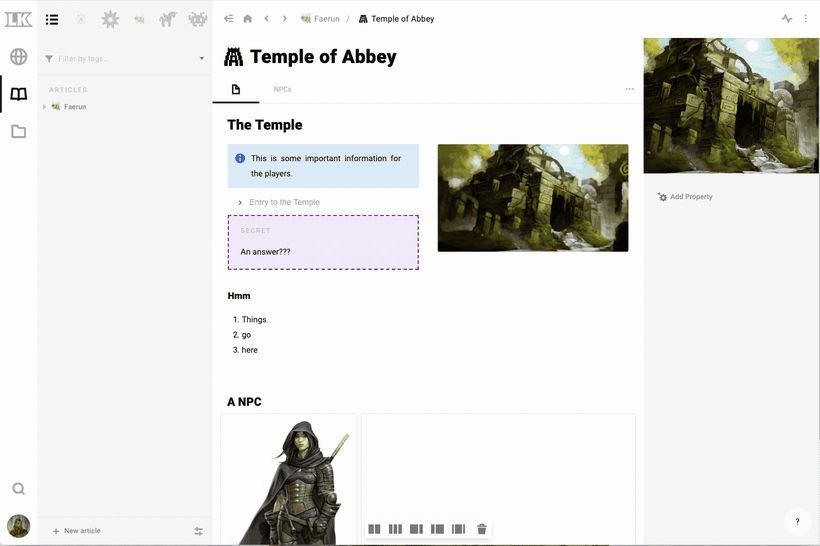Open search with the magnifier icon
Image resolution: width=820 pixels, height=546 pixels.
pyautogui.click(x=18, y=488)
